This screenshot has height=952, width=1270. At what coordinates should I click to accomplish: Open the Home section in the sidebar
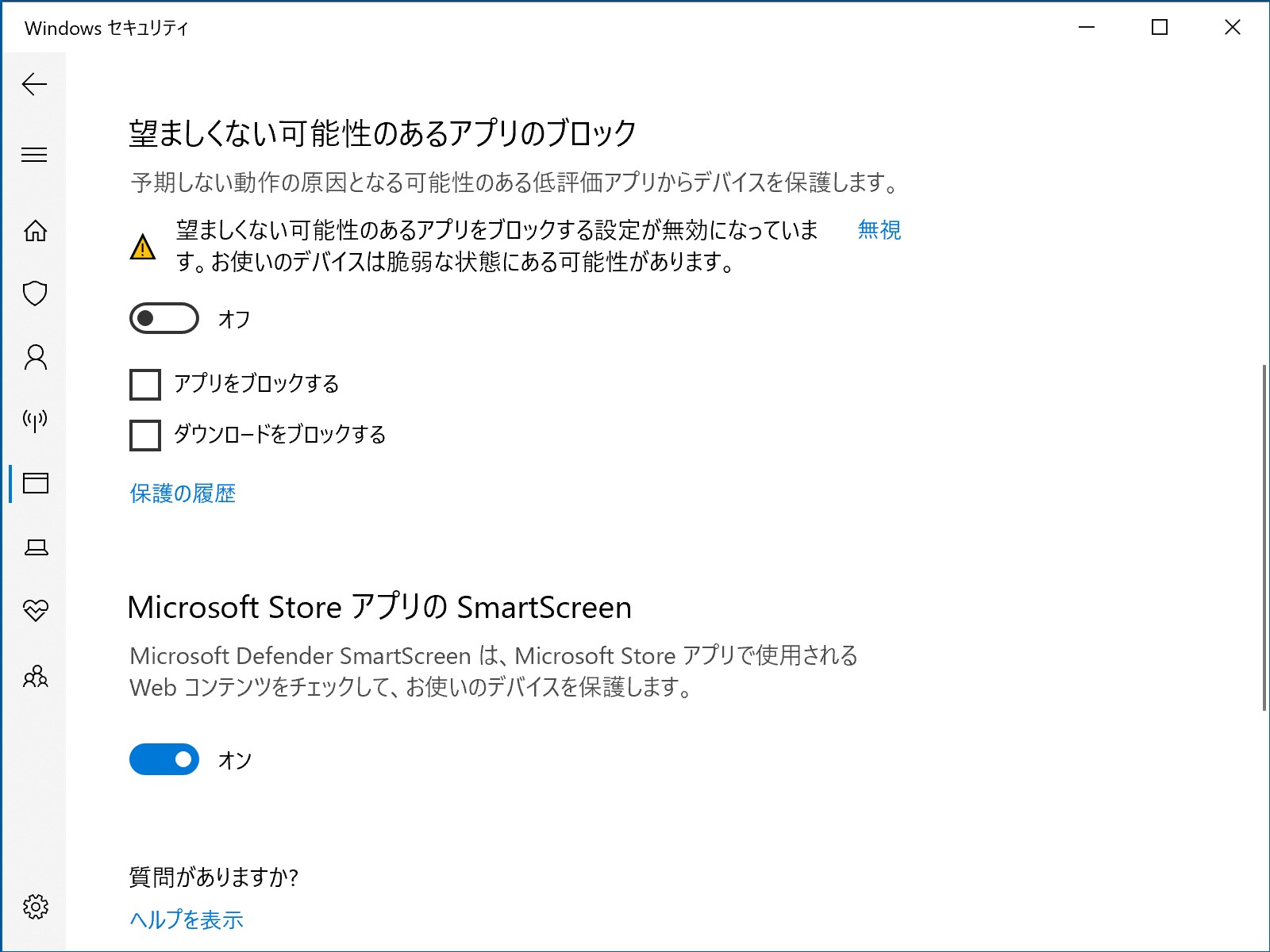[35, 231]
